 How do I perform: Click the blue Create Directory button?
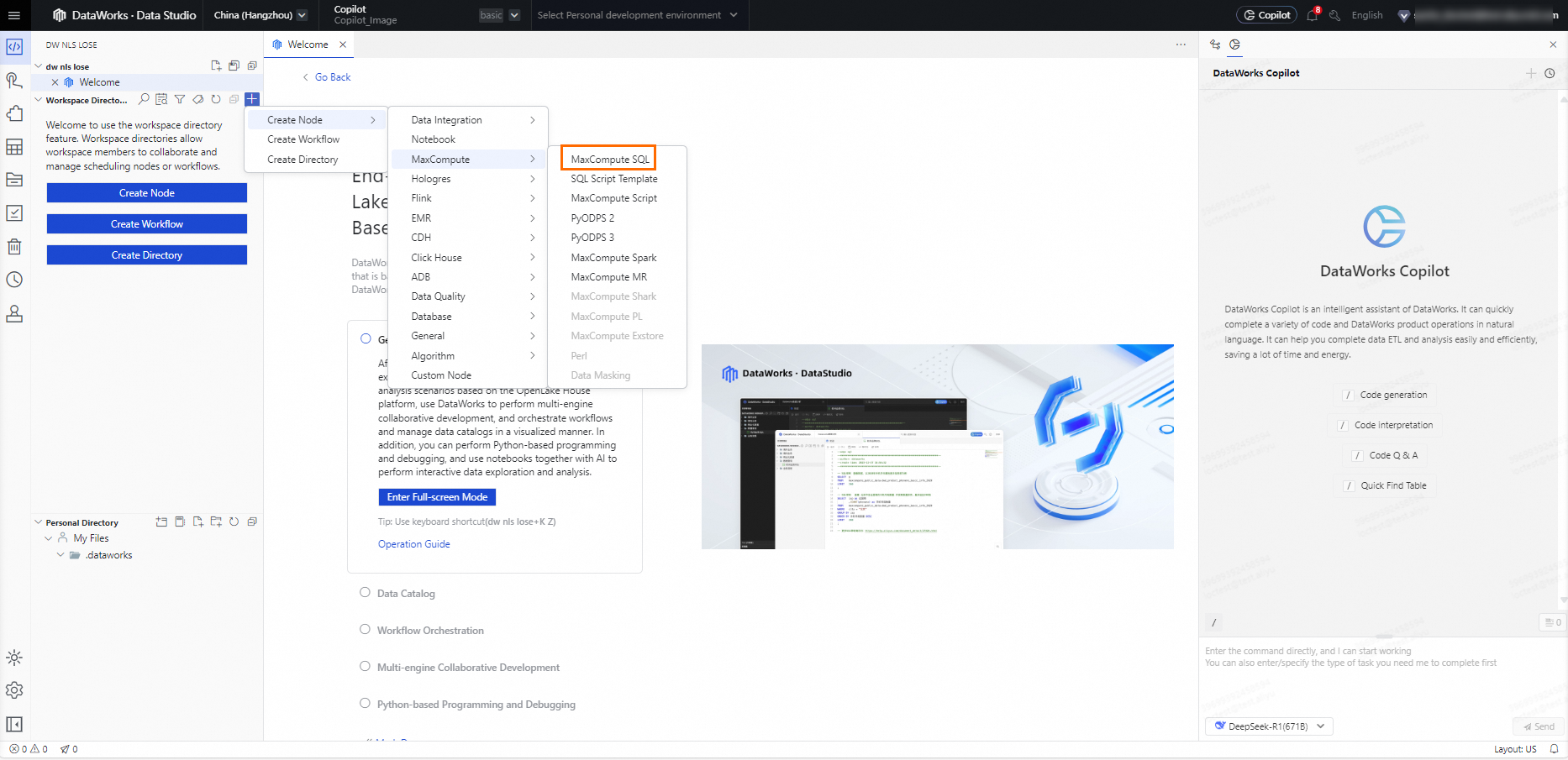[x=147, y=255]
